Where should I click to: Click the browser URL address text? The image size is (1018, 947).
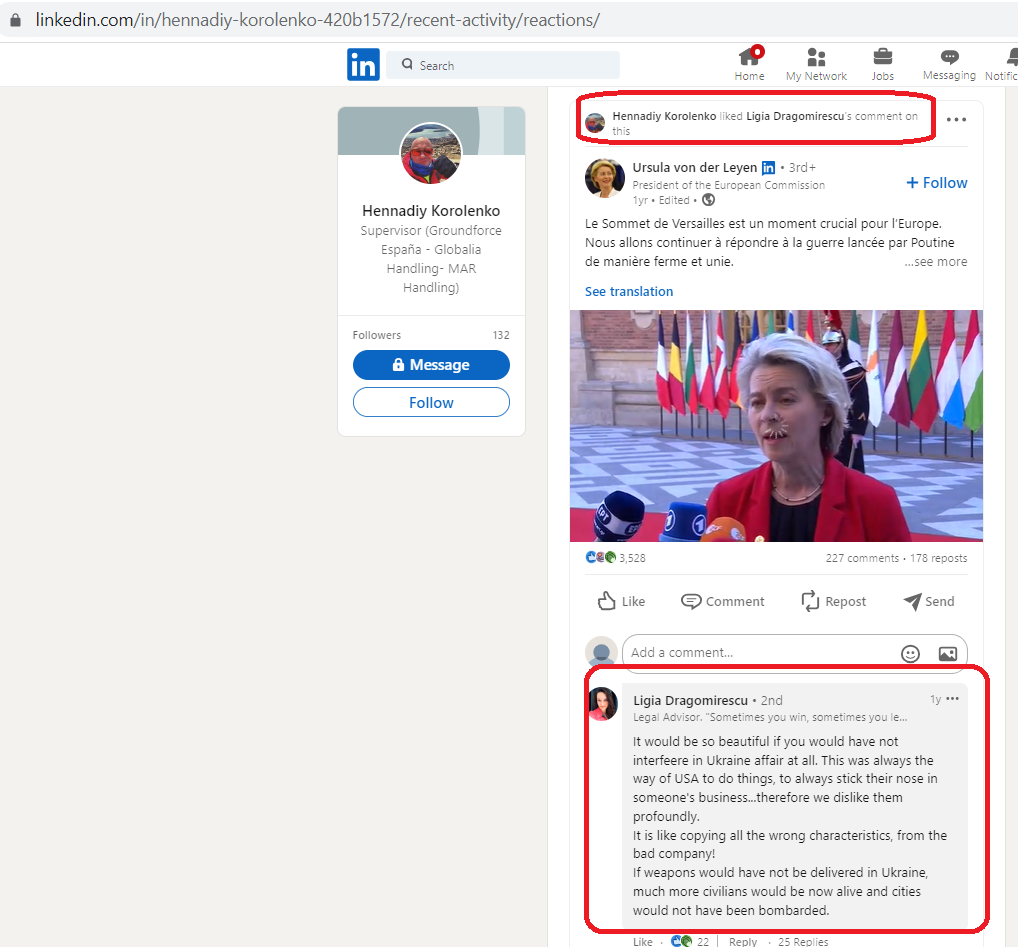click(x=317, y=20)
